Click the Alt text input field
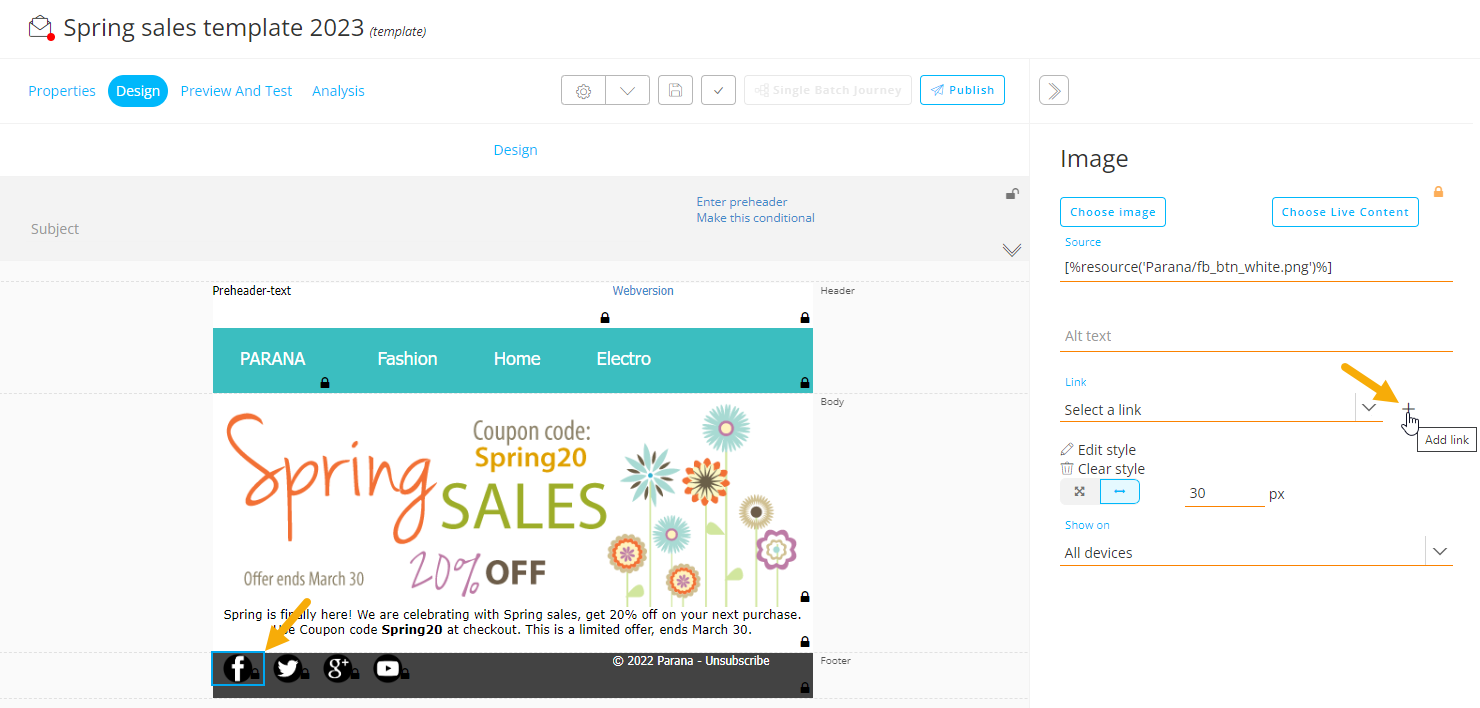Screen dimensions: 1480x708 tap(1256, 336)
